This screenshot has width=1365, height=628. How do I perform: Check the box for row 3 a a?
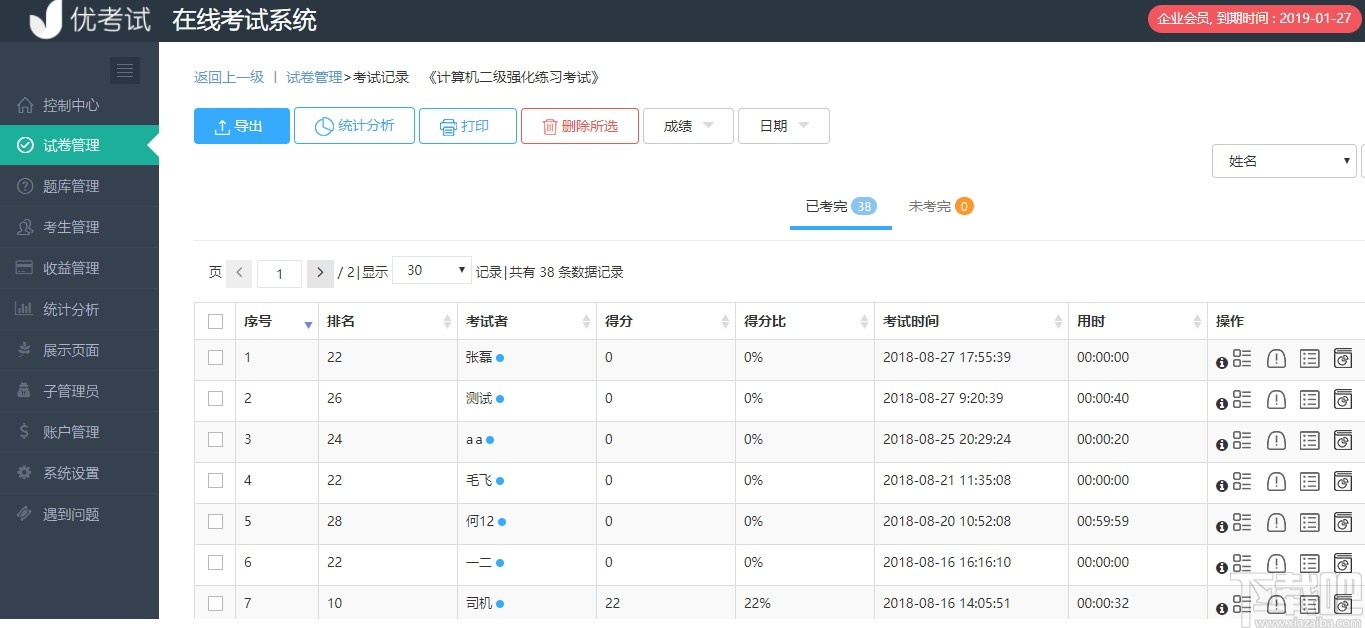(x=215, y=439)
